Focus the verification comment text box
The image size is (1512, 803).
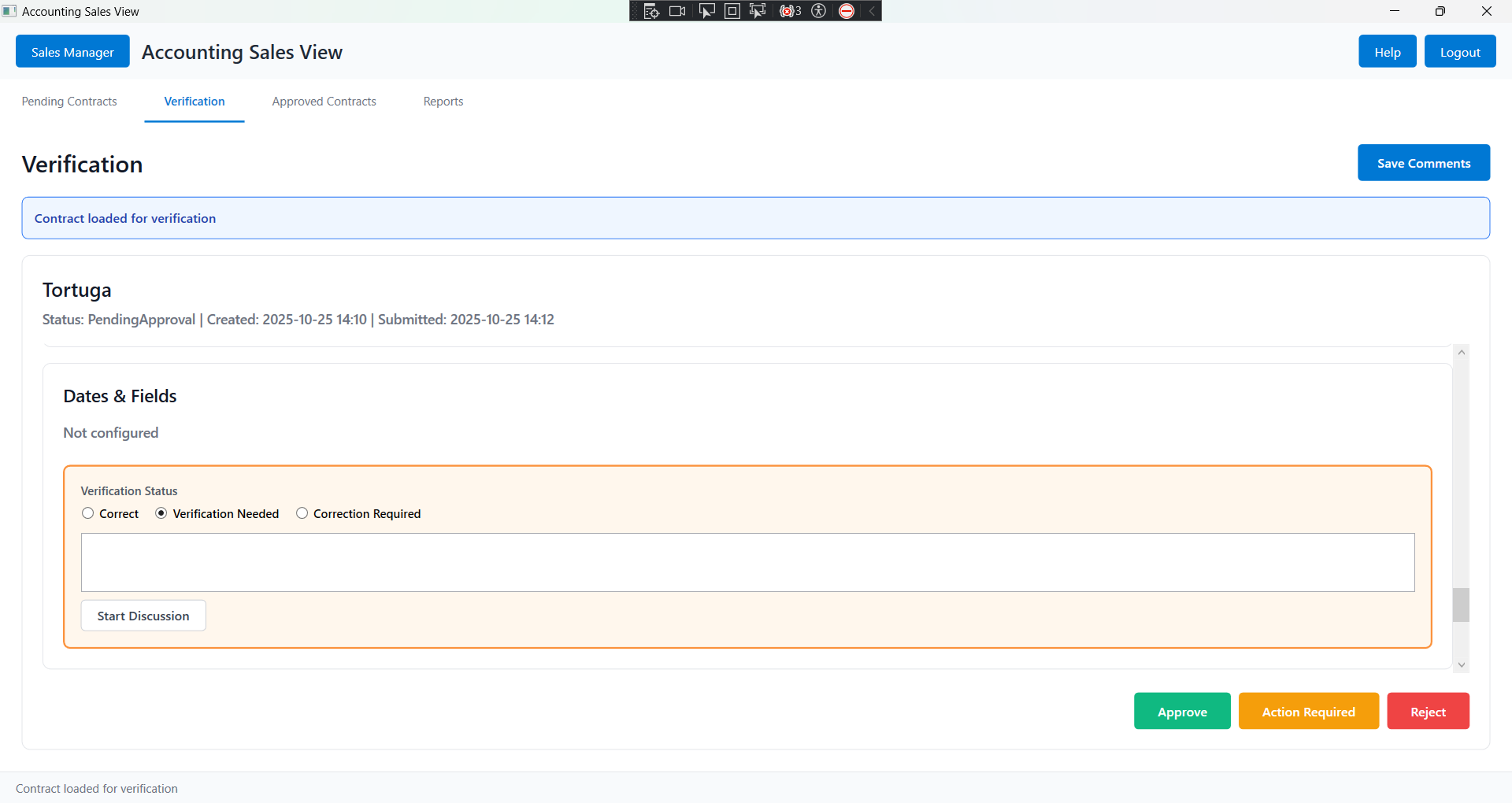click(747, 562)
